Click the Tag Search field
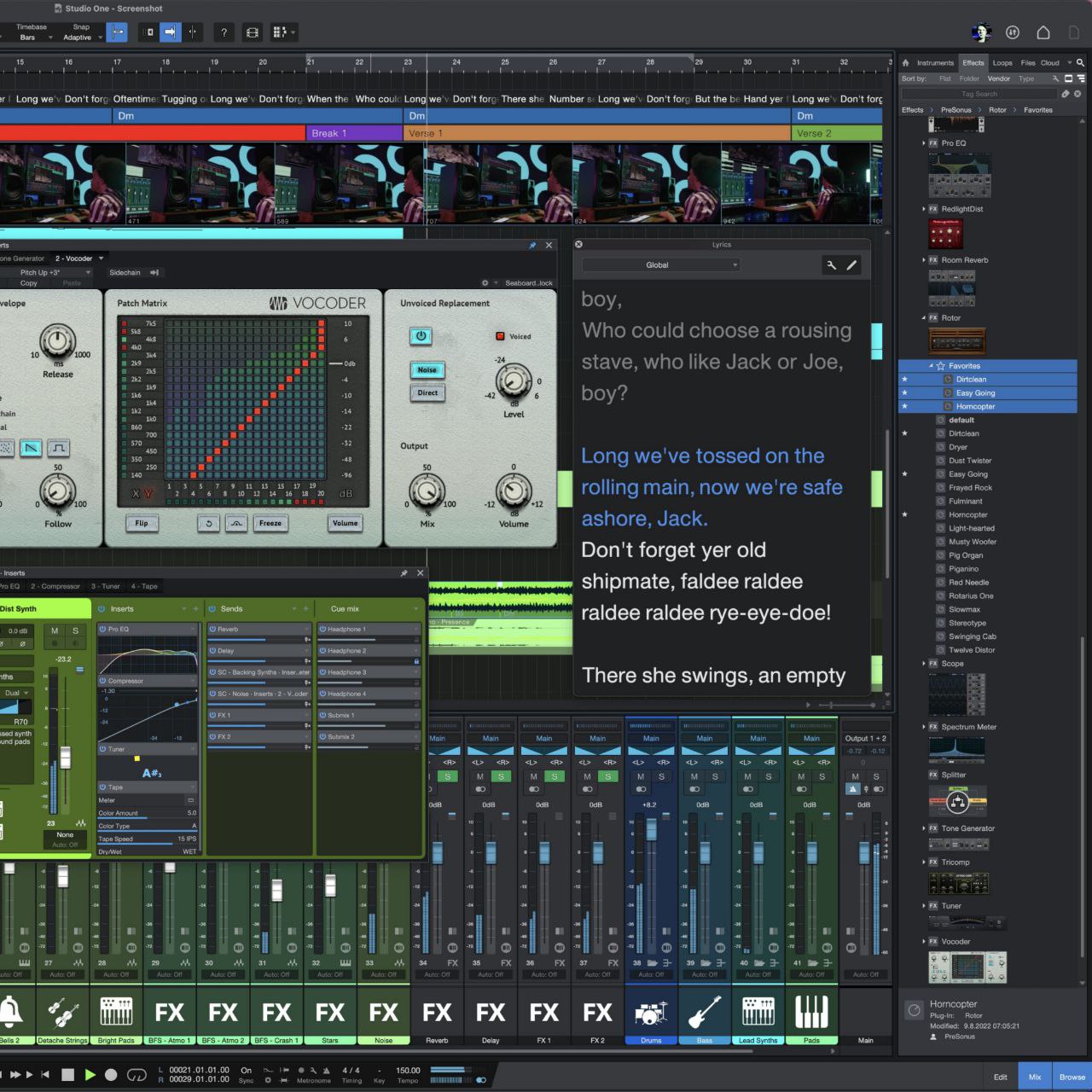This screenshot has width=1092, height=1092. (979, 94)
